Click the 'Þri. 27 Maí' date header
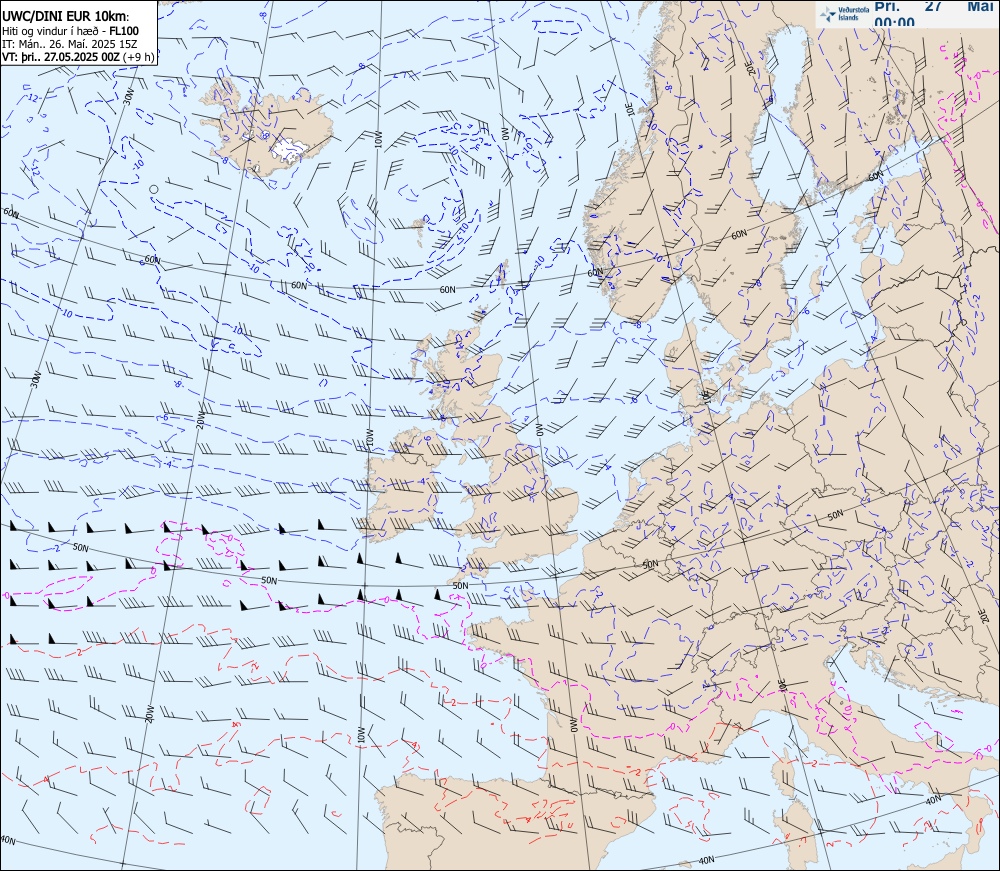The height and width of the screenshot is (871, 1000). click(936, 6)
